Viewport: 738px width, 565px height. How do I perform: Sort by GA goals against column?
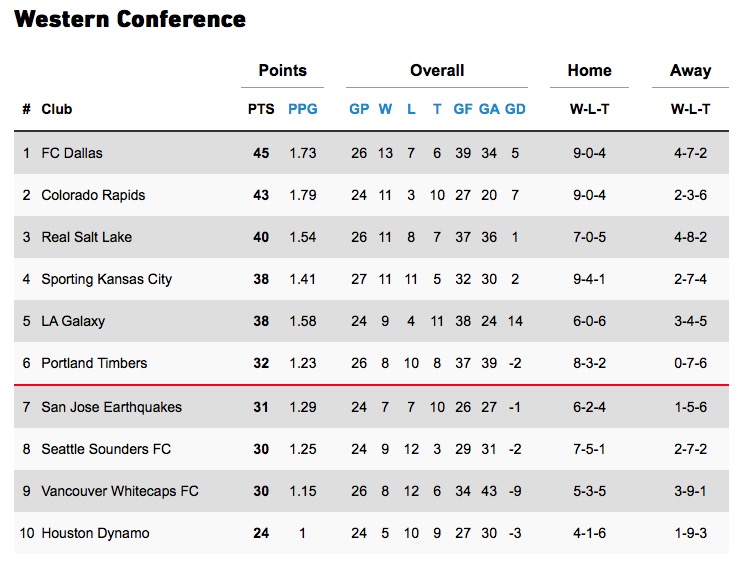click(x=489, y=109)
